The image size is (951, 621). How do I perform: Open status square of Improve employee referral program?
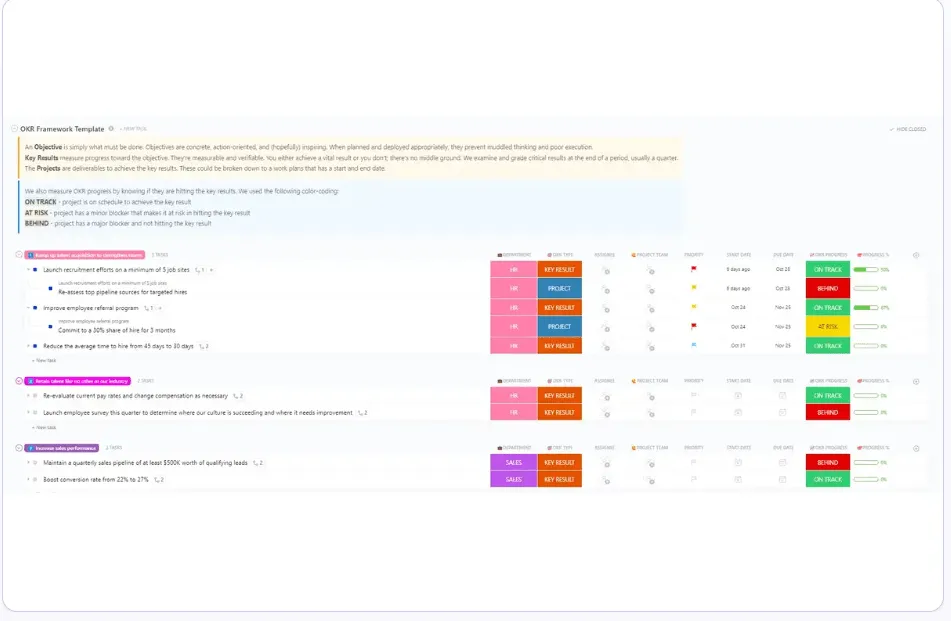point(35,308)
